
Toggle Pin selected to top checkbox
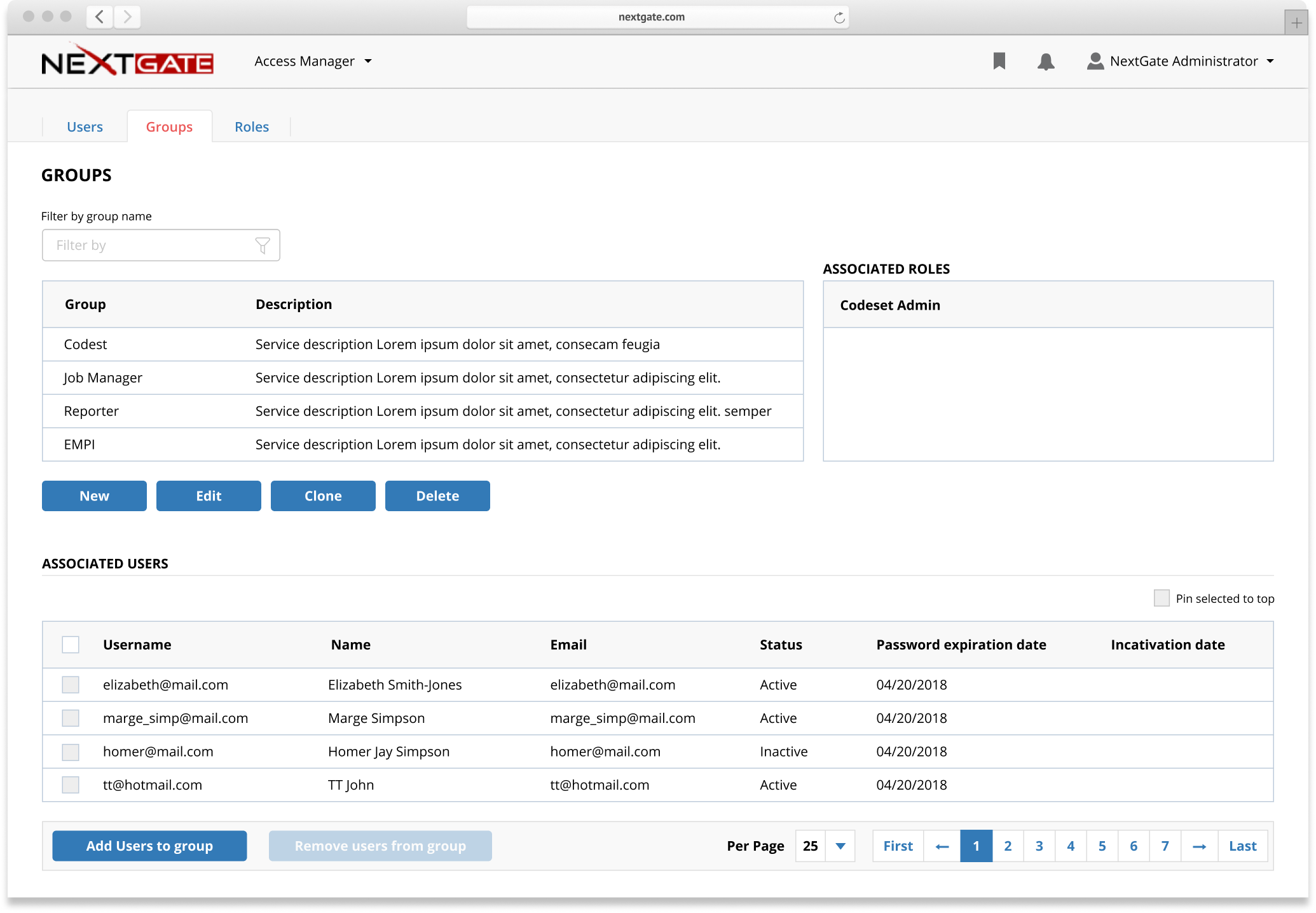(1162, 598)
